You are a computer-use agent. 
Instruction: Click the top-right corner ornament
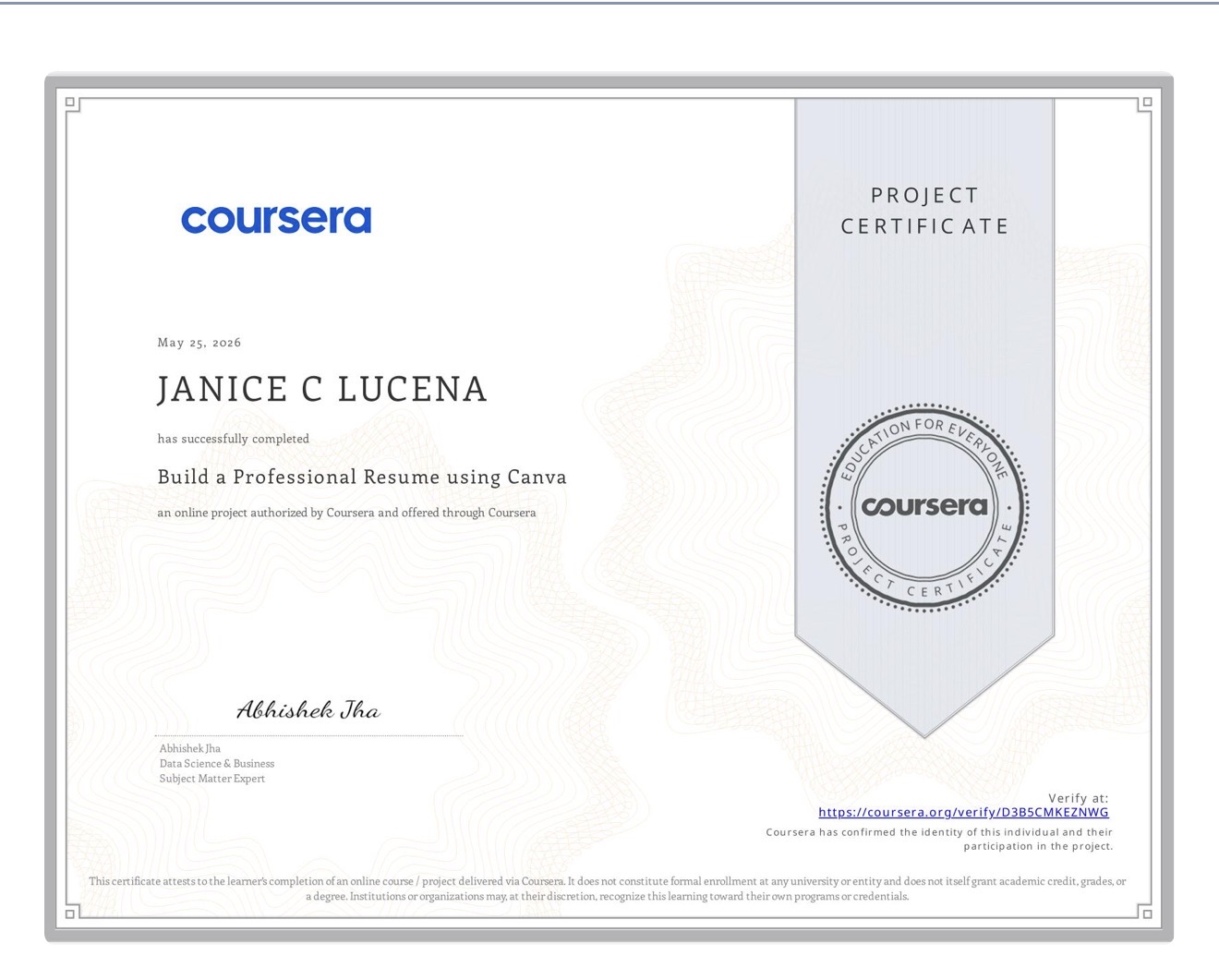(x=1145, y=104)
